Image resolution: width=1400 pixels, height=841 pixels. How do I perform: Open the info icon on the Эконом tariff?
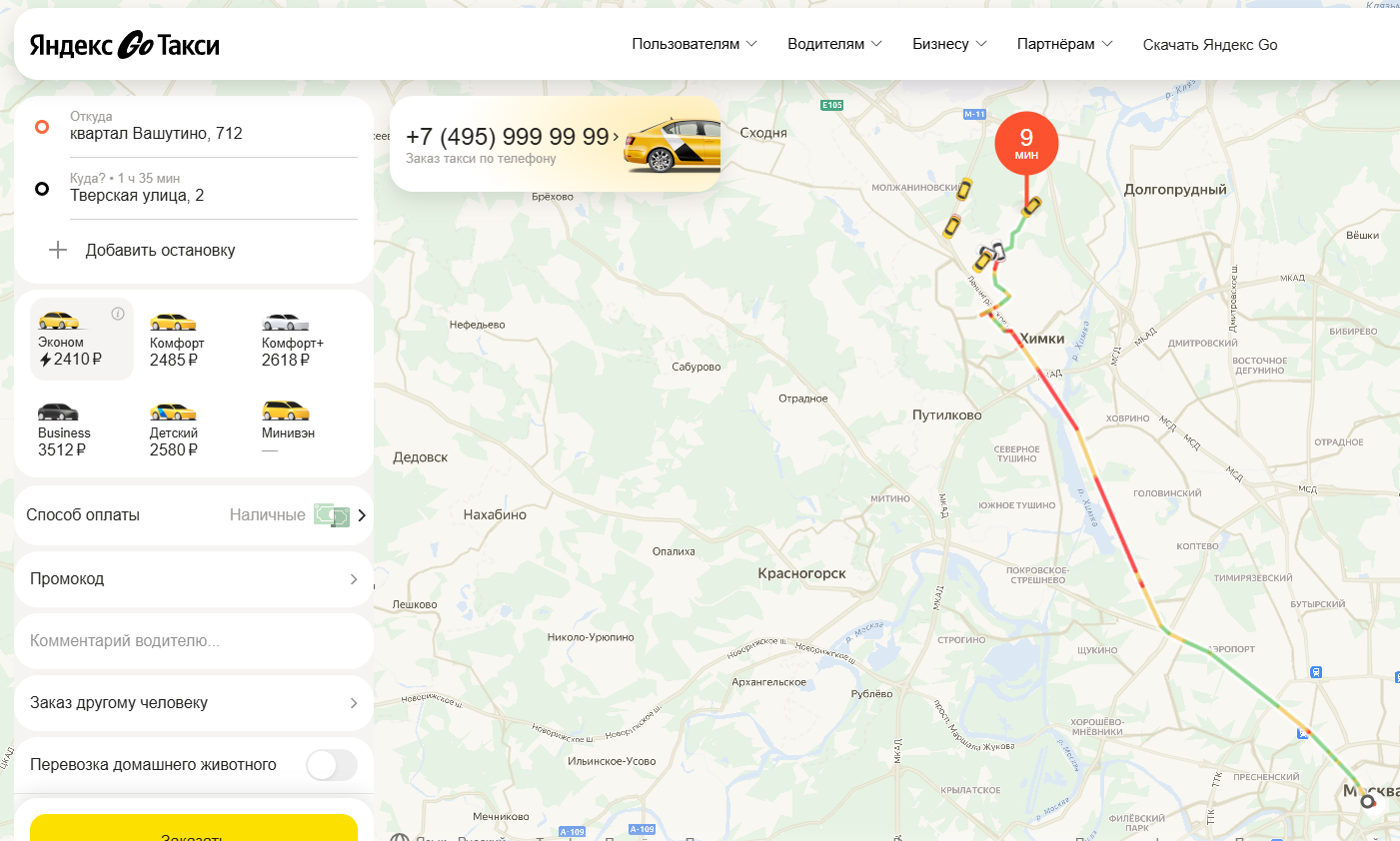click(x=118, y=314)
